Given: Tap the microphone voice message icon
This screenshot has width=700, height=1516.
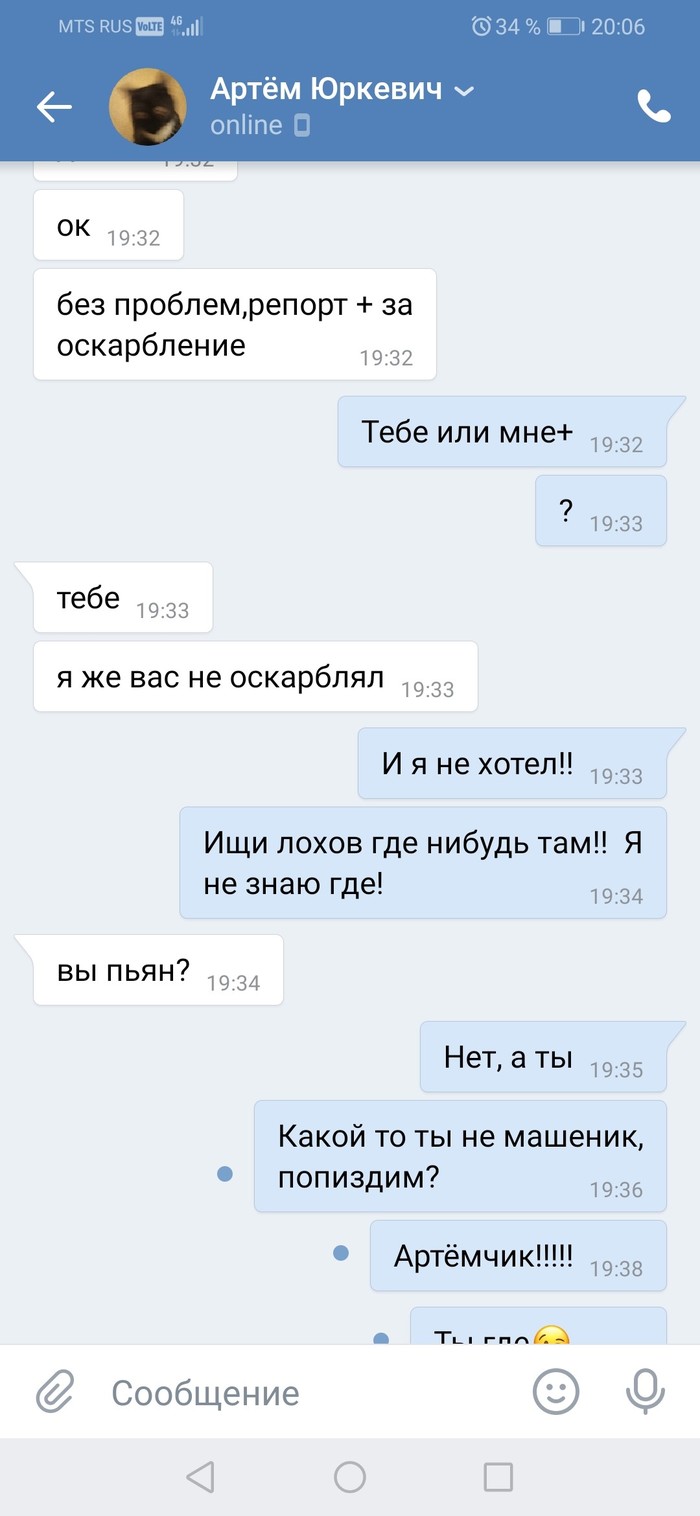Looking at the screenshot, I should 645,1391.
